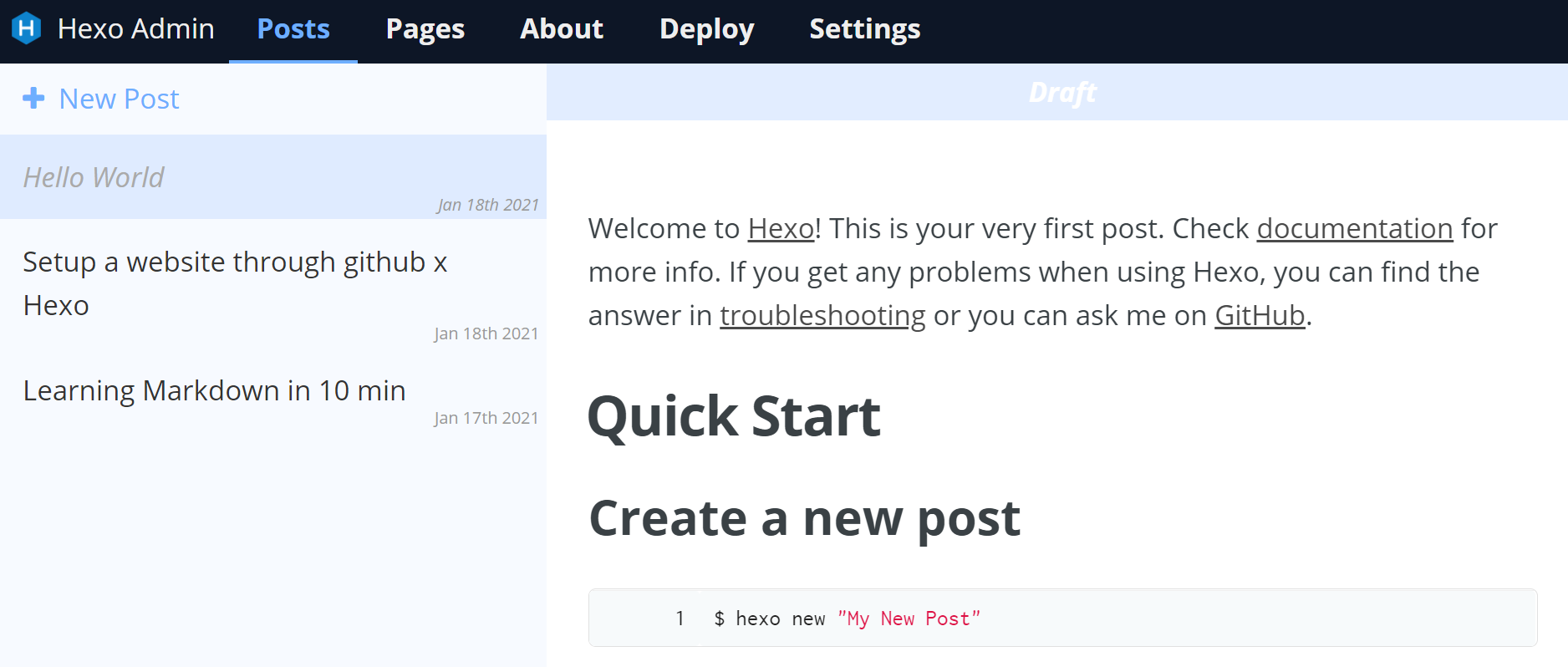This screenshot has width=1568, height=667.
Task: Click line number 1 in code block
Action: click(680, 619)
